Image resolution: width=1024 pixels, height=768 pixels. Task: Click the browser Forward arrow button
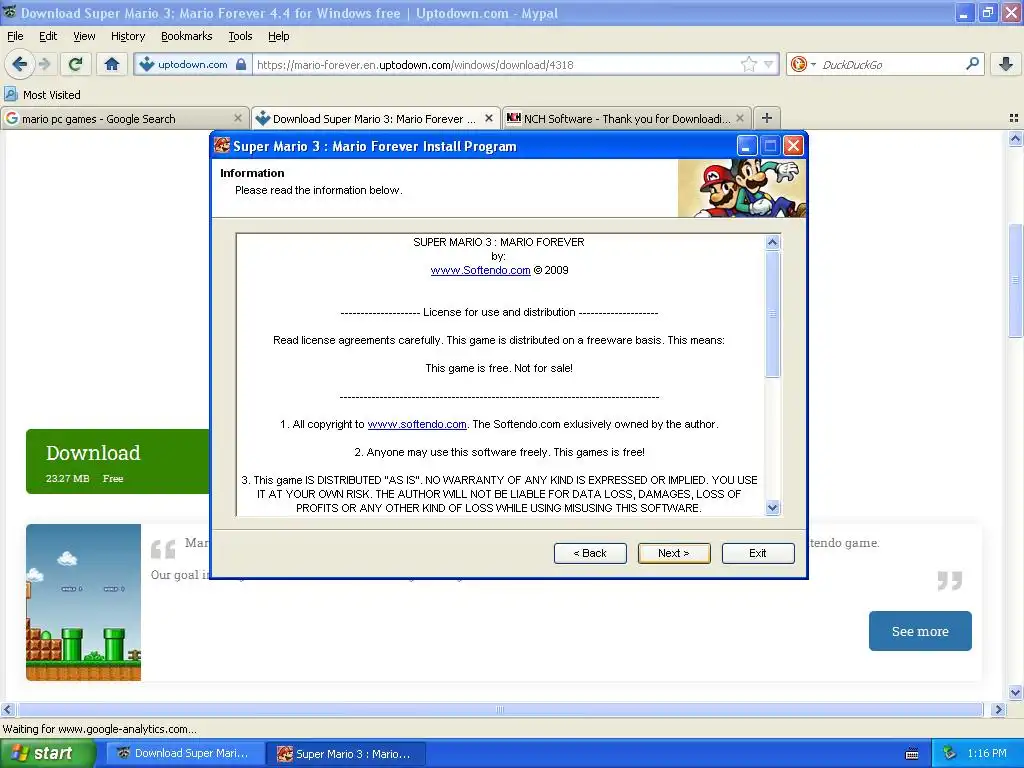click(x=44, y=64)
